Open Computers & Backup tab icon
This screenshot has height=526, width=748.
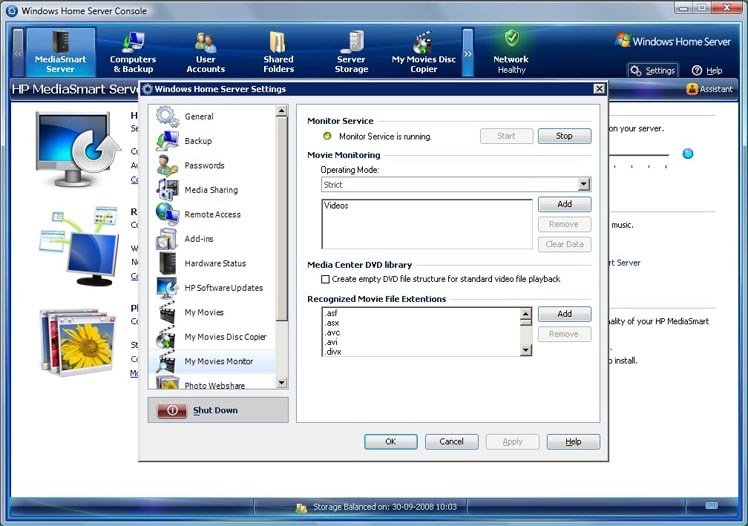(133, 42)
